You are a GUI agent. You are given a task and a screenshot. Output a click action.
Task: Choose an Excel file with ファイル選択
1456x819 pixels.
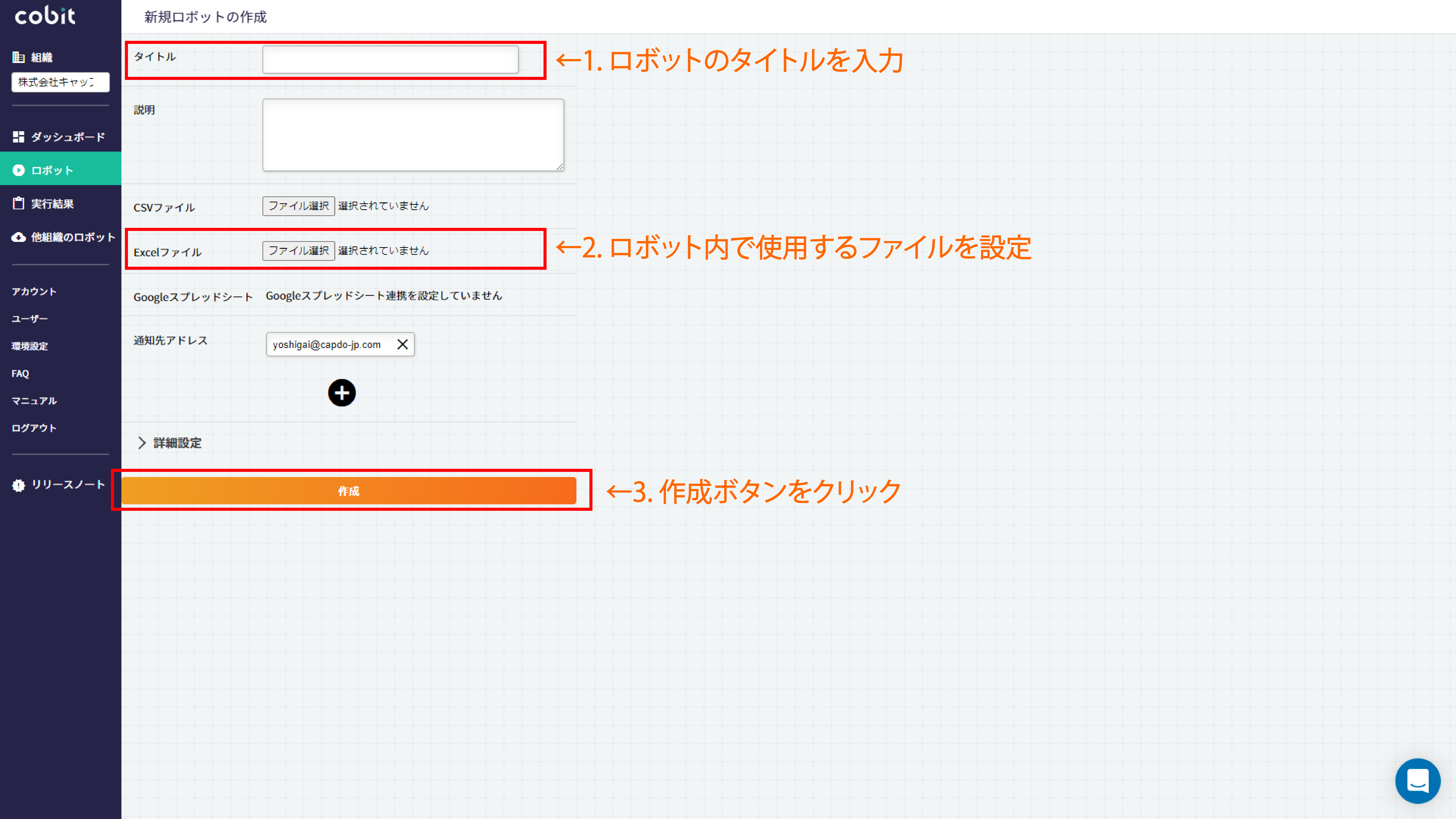(x=298, y=250)
